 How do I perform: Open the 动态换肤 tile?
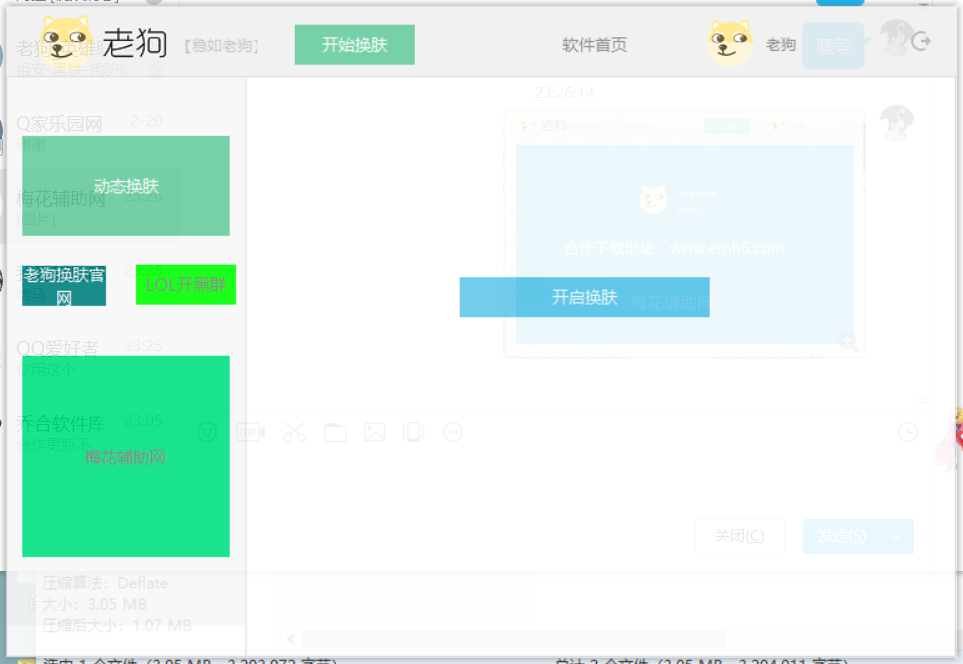point(126,186)
